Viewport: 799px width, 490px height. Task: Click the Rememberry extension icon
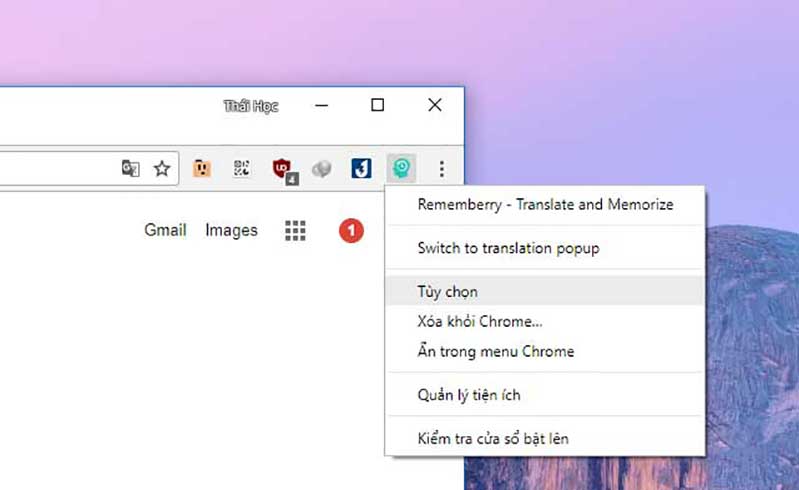(402, 168)
